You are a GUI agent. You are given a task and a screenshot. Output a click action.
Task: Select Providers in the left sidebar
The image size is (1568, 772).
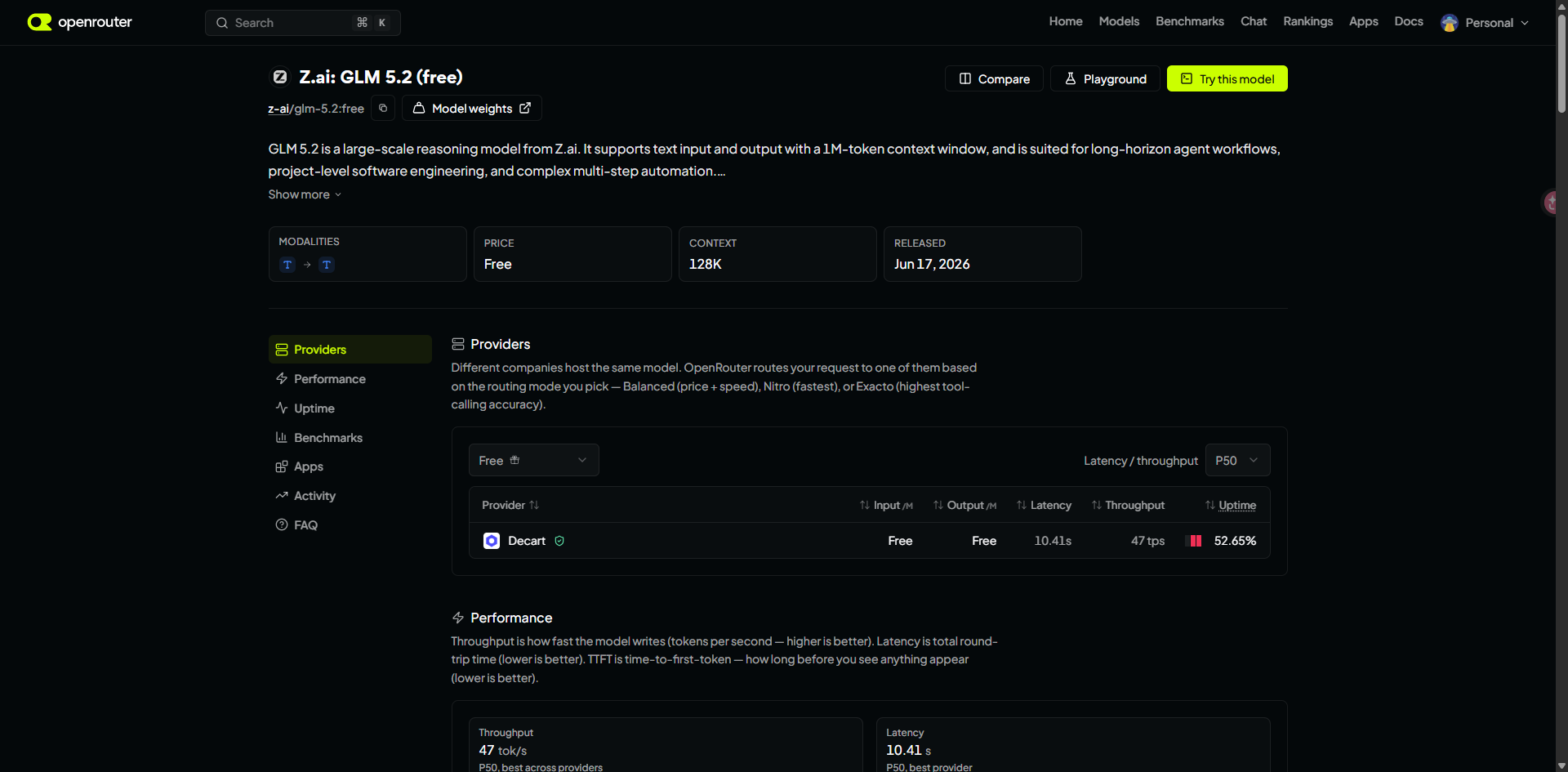click(x=350, y=350)
